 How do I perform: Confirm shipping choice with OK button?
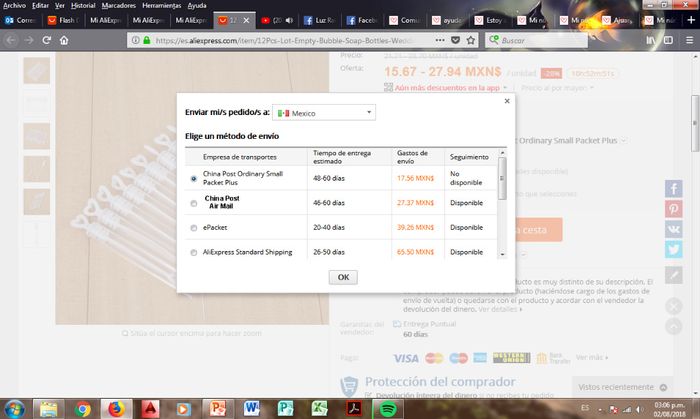pos(343,277)
